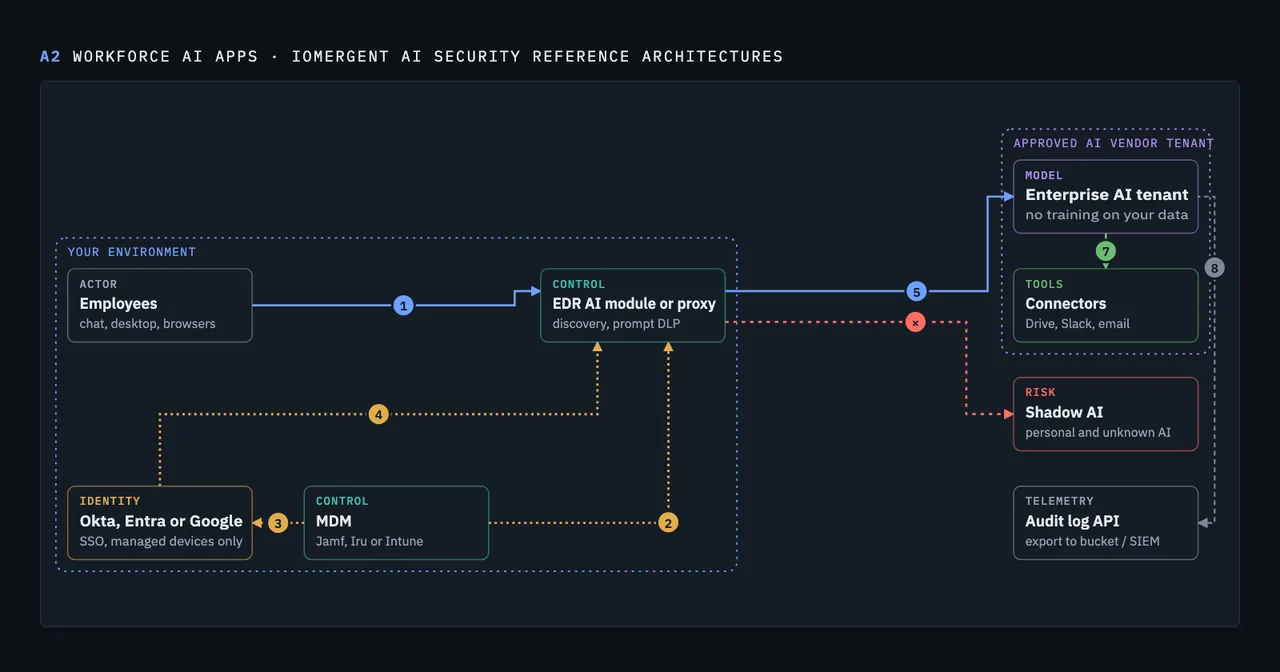Click 'personal and unknown AI' text
This screenshot has width=1280, height=672.
pos(1098,433)
